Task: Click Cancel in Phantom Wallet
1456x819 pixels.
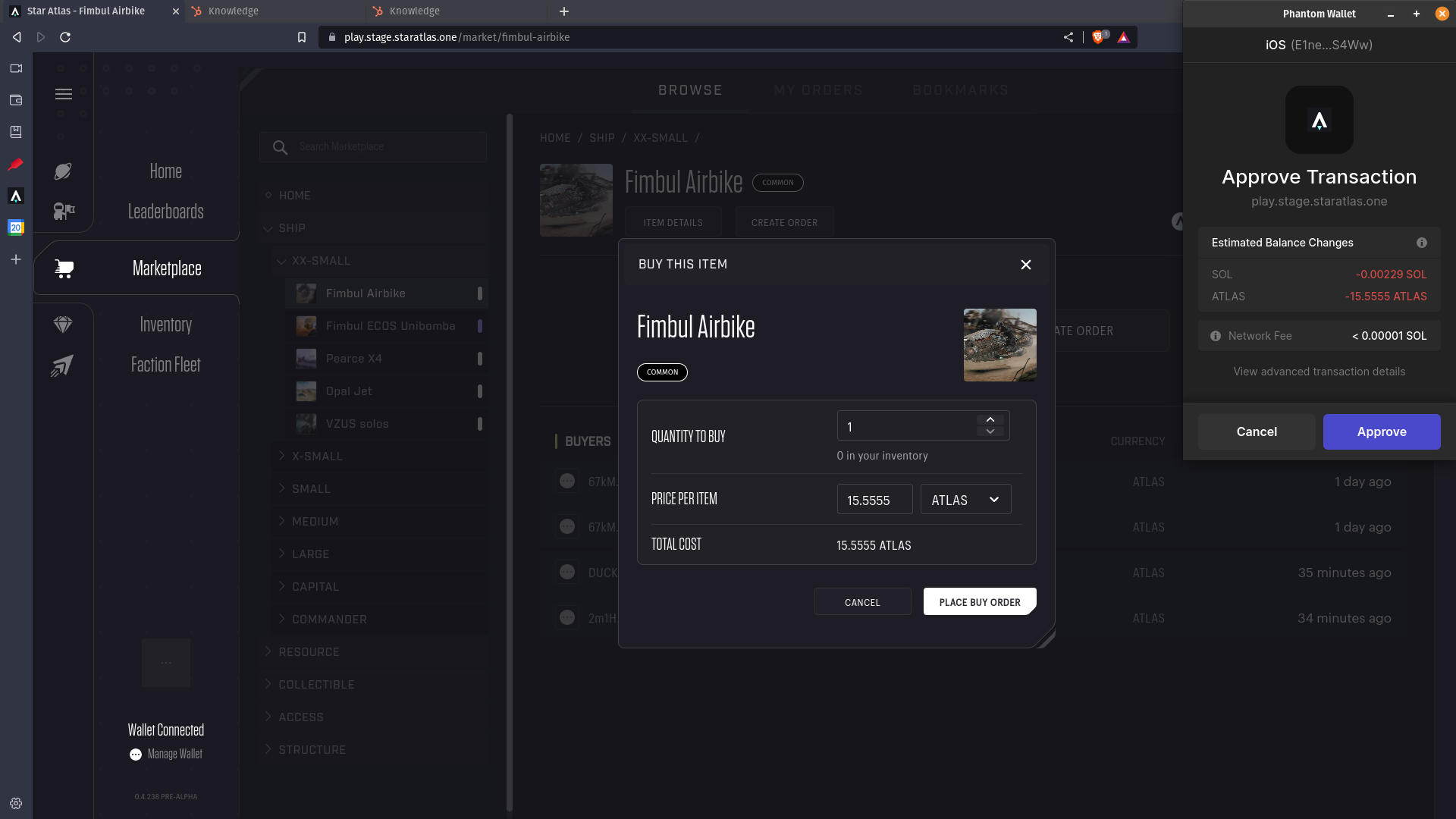Action: tap(1257, 432)
